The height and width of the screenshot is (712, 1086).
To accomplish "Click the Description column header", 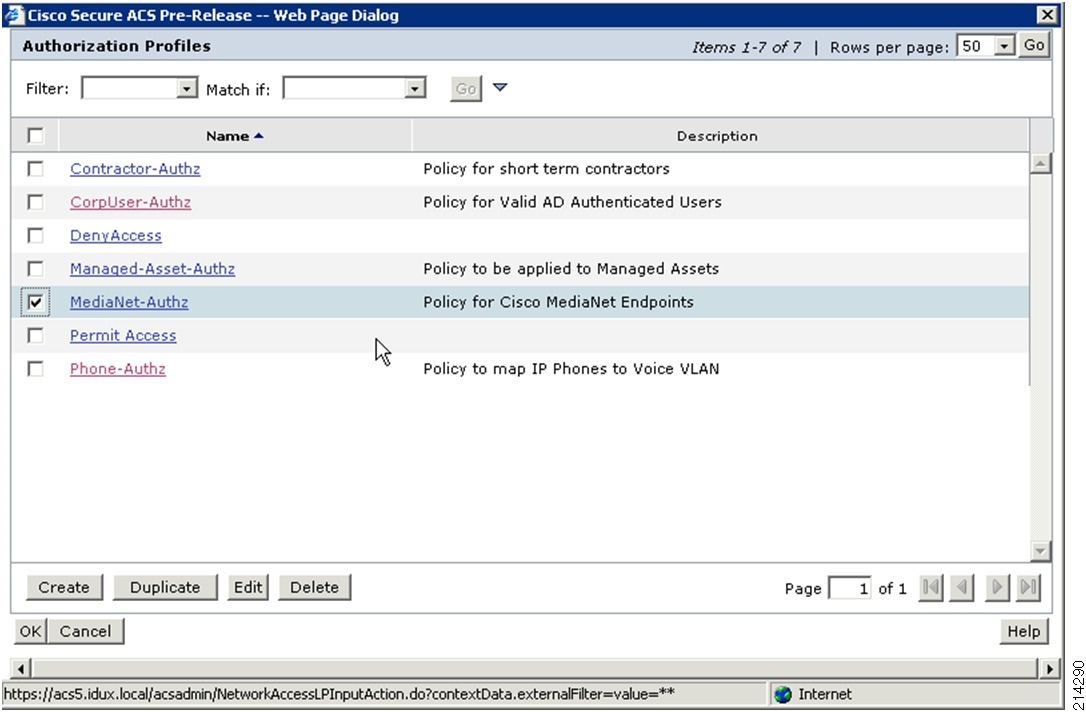I will (x=717, y=136).
